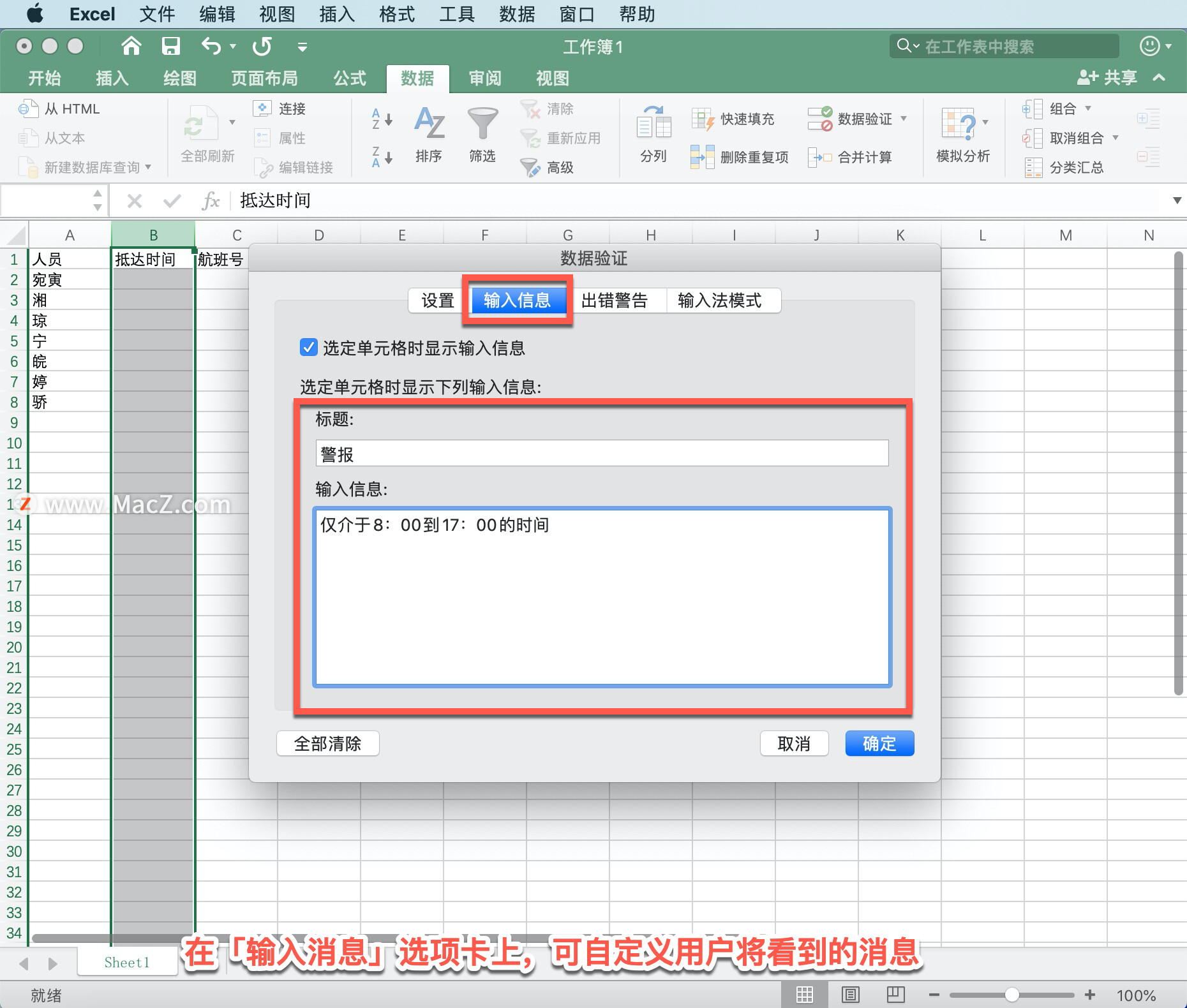The height and width of the screenshot is (1008, 1187).
Task: Open Customize Quick Access Toolbar dropdown
Action: coord(302,47)
